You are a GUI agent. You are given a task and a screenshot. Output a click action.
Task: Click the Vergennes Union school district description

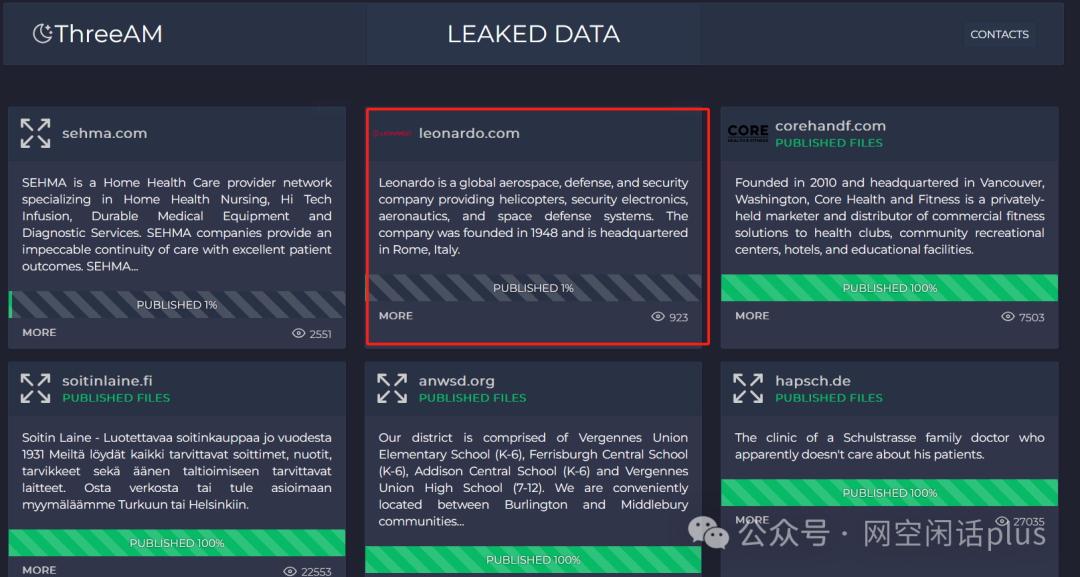coord(533,479)
